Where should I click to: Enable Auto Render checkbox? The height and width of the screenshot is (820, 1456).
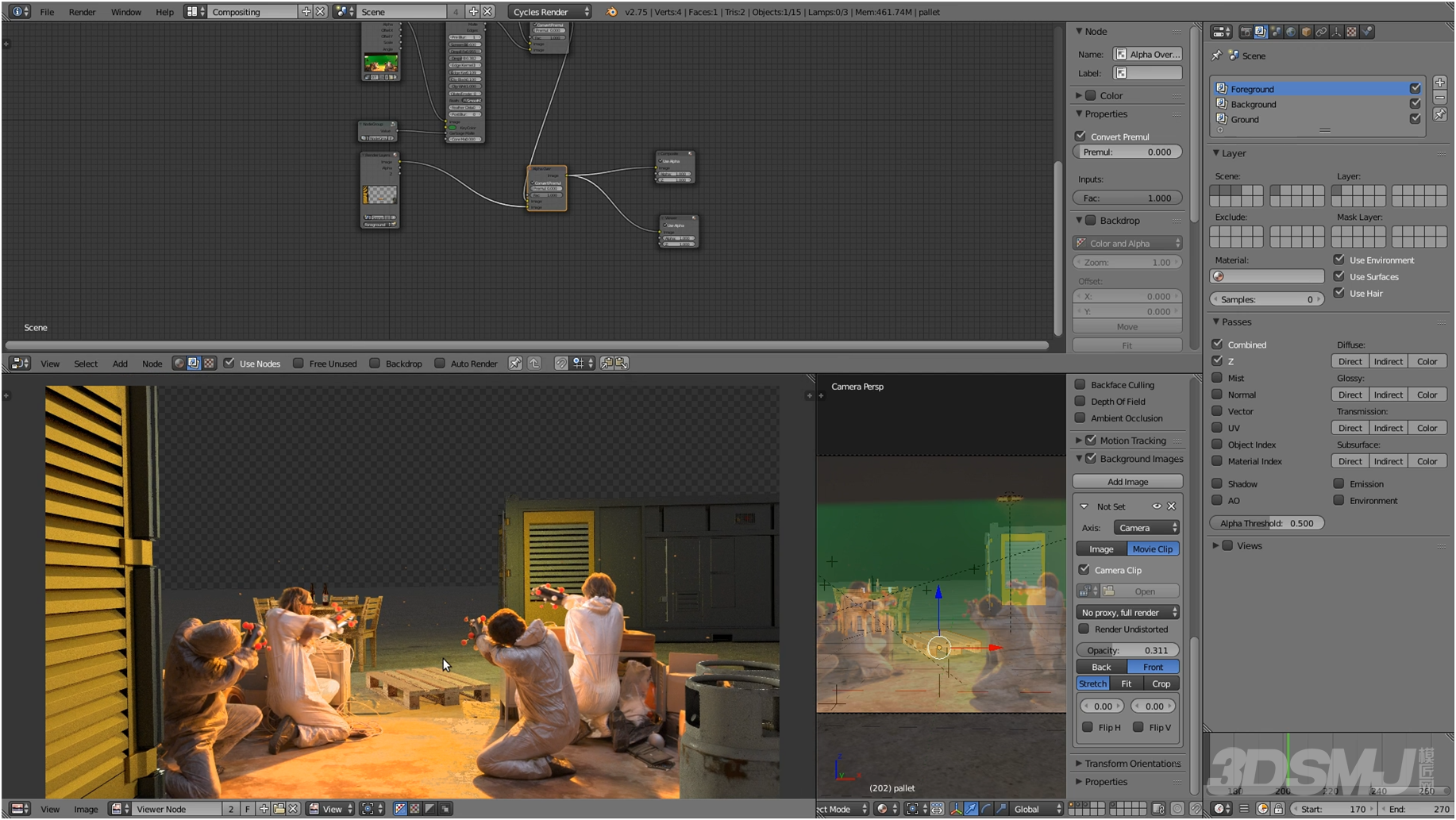point(440,364)
